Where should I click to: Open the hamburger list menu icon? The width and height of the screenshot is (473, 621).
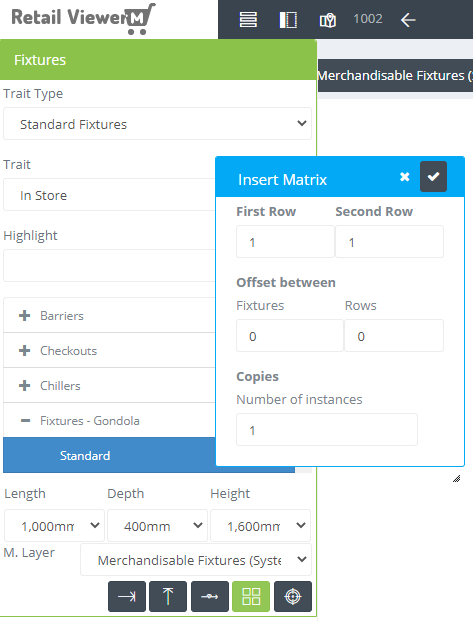click(248, 19)
